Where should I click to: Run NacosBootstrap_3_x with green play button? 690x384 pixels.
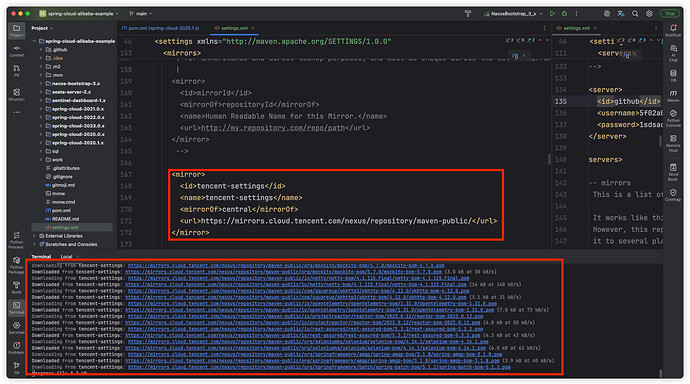[x=552, y=14]
